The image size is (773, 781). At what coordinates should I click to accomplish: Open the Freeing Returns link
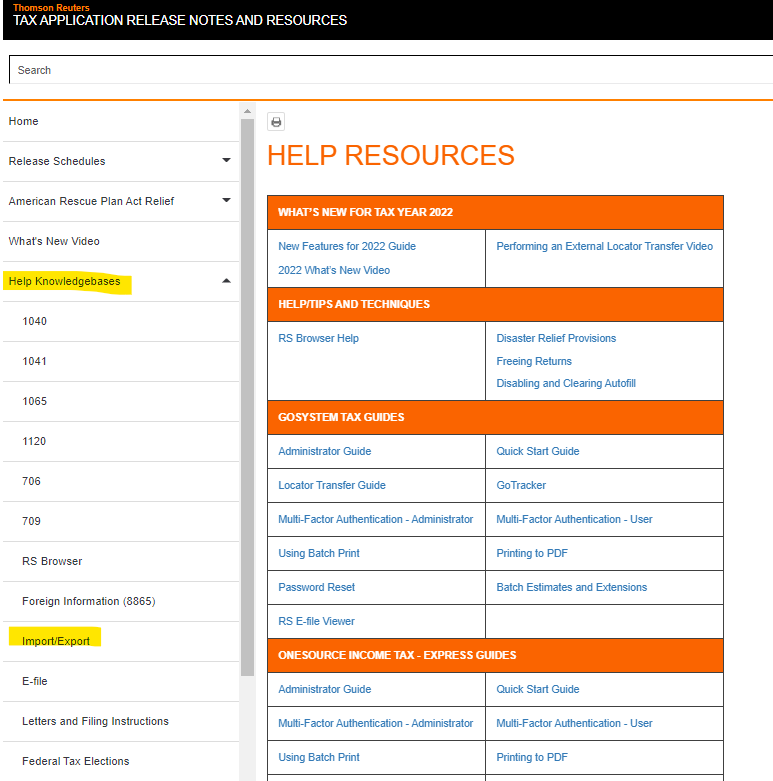point(534,361)
